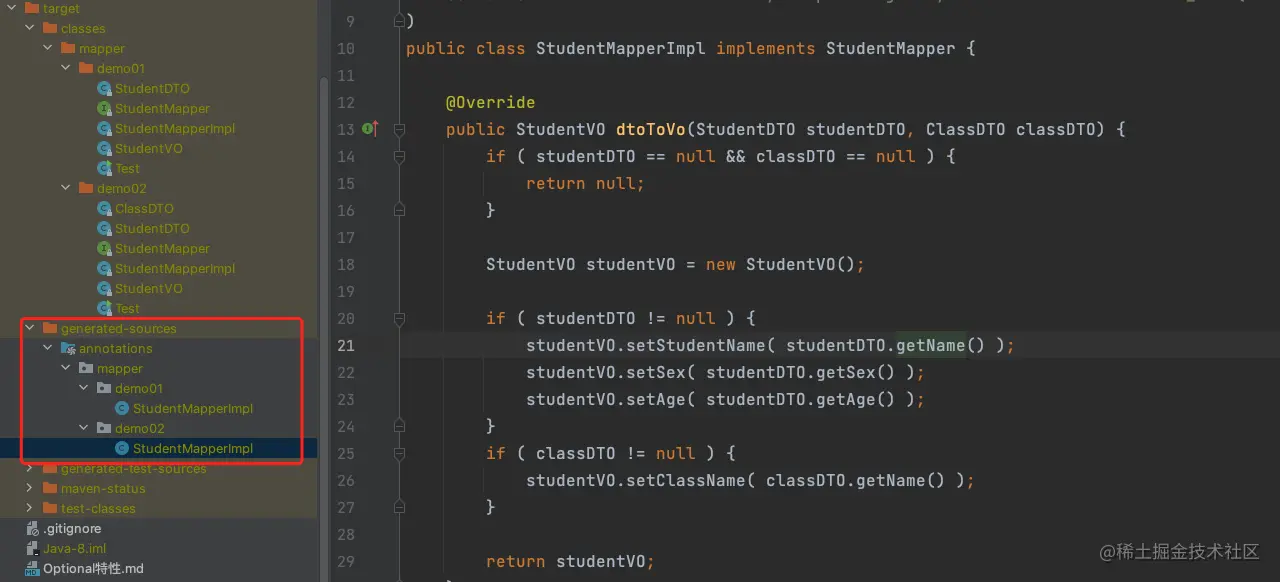
Task: Collapse the demo02 chevron under classes mapper
Action: pyautogui.click(x=66, y=188)
